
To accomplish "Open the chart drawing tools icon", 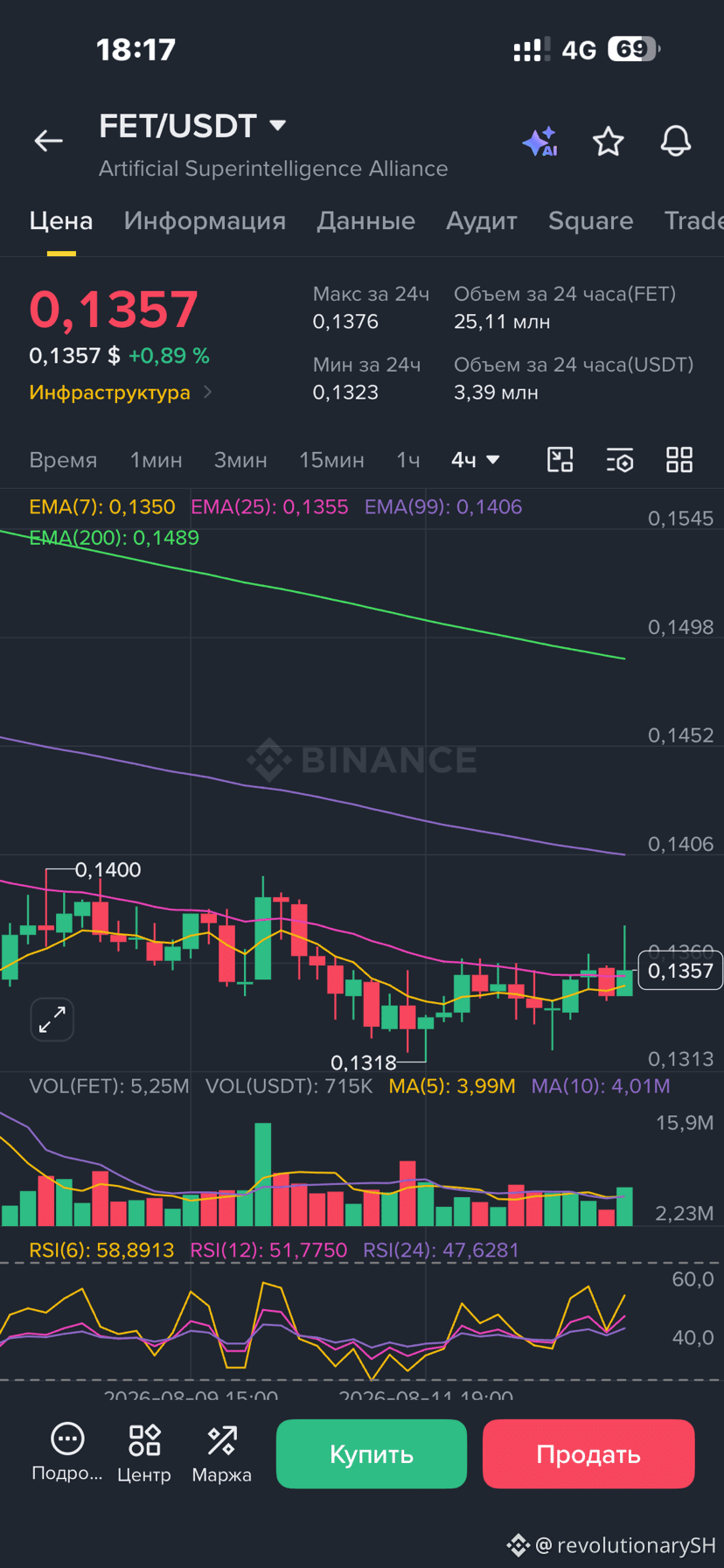I will tap(560, 460).
